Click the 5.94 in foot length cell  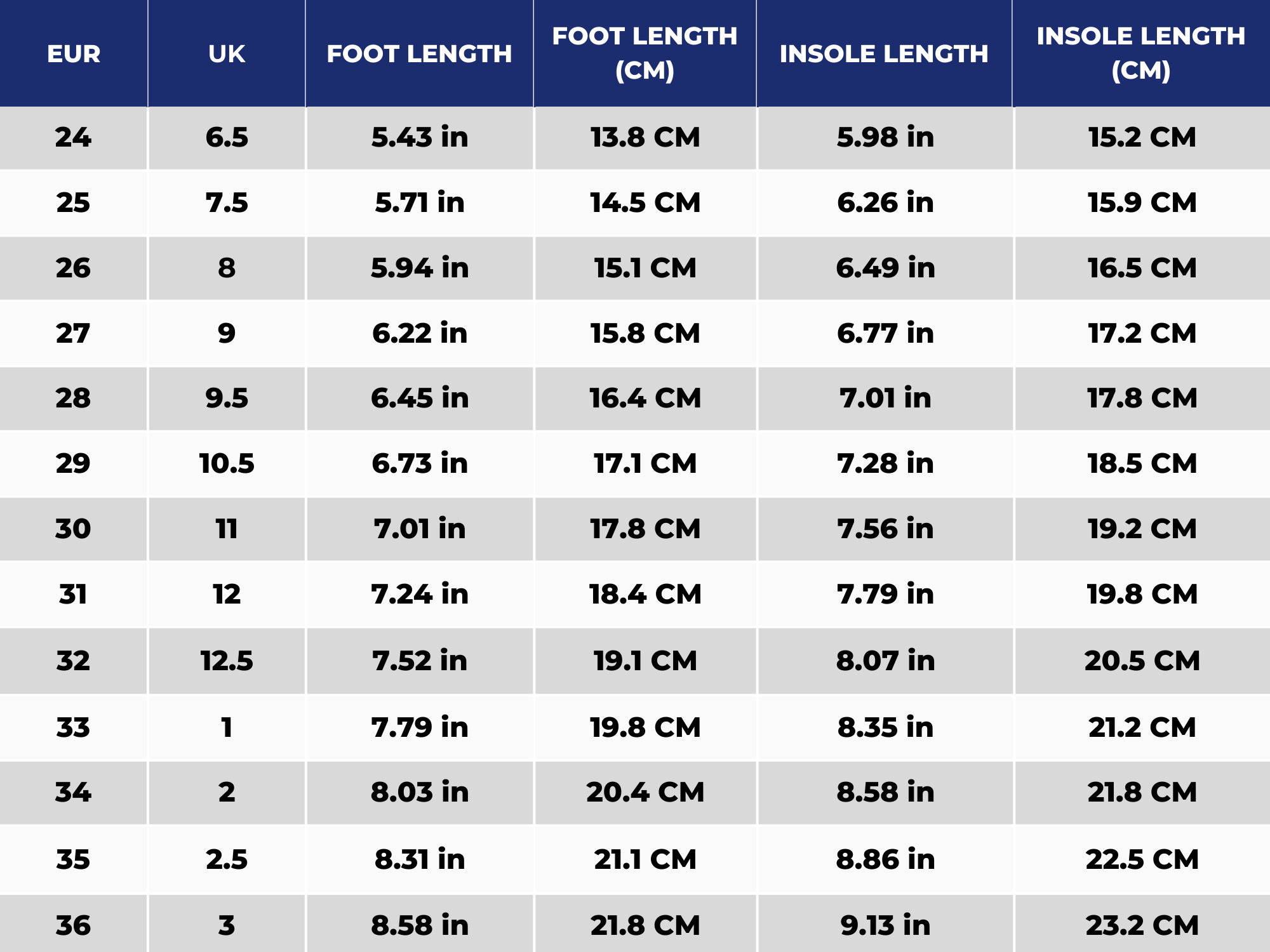(x=420, y=268)
